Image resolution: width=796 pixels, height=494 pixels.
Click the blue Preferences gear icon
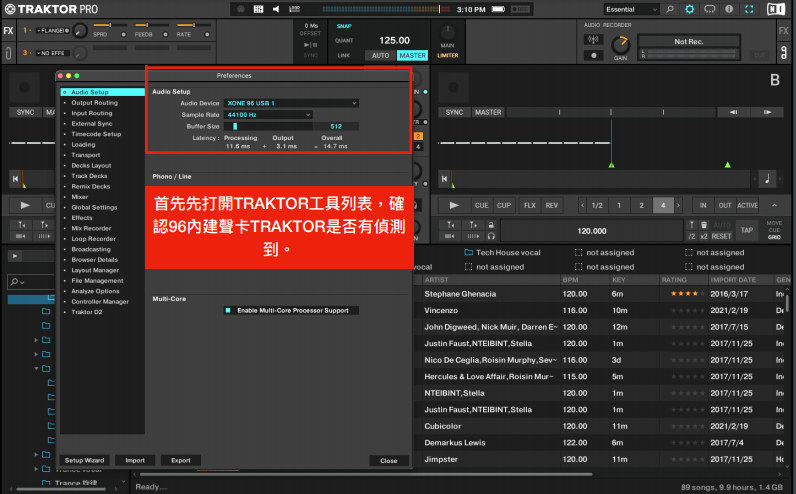coord(689,9)
